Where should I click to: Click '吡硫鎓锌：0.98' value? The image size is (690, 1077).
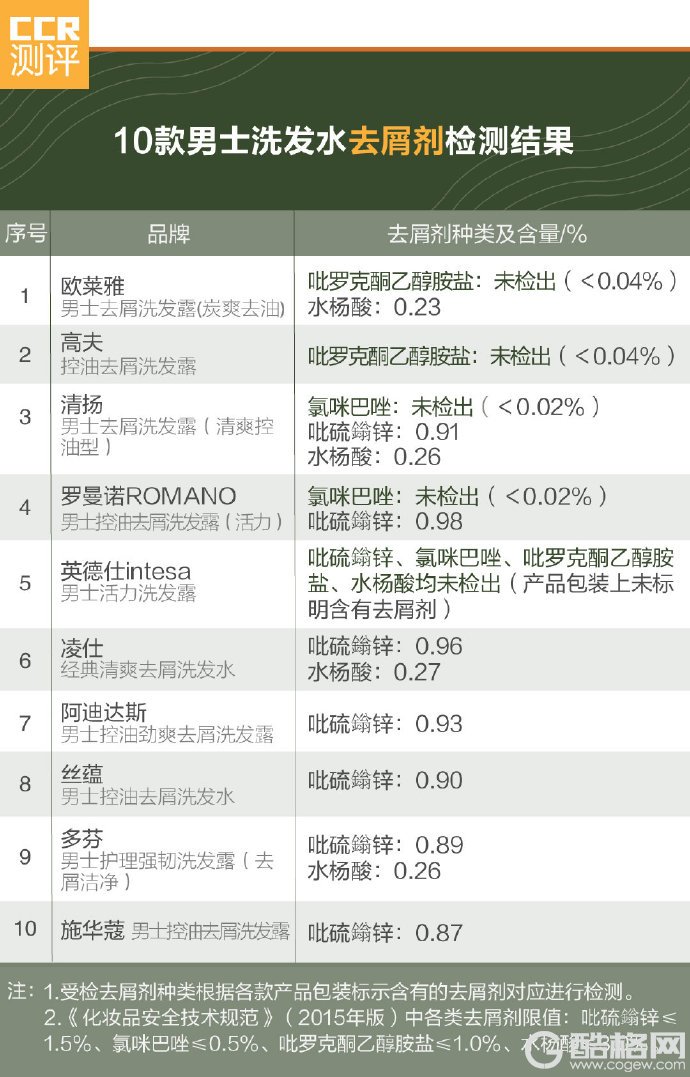(x=384, y=521)
